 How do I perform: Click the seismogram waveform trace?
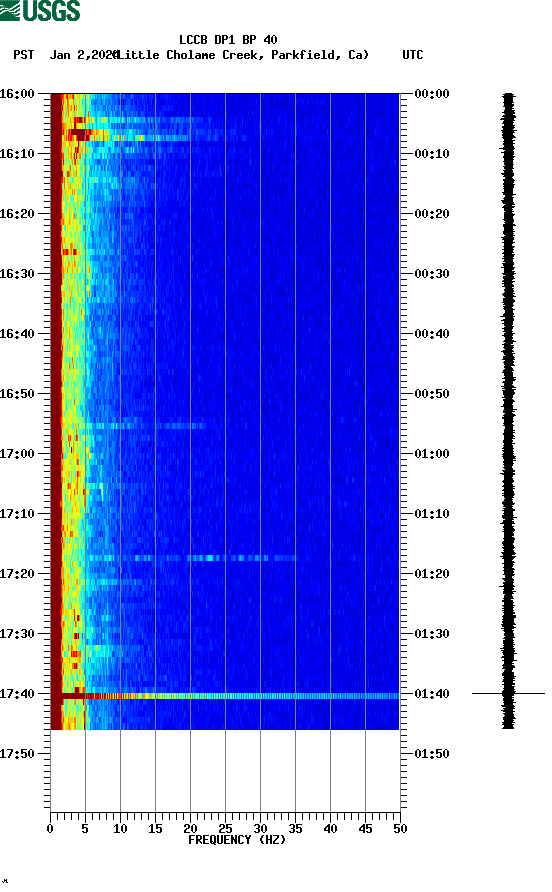(x=508, y=411)
